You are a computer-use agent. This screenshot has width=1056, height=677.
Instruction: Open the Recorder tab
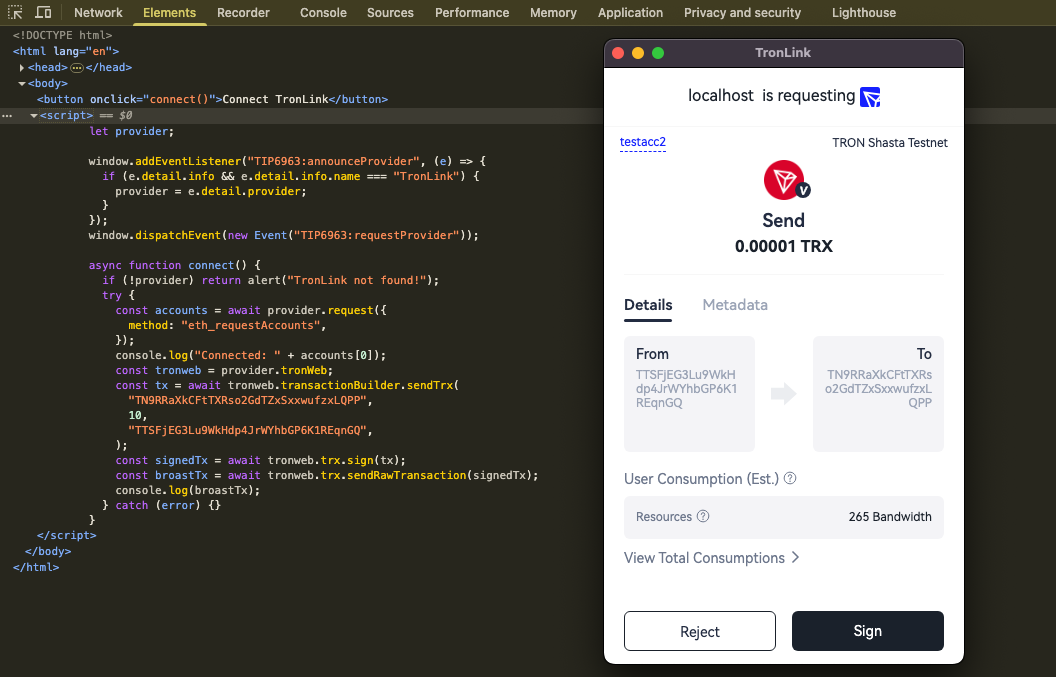243,13
